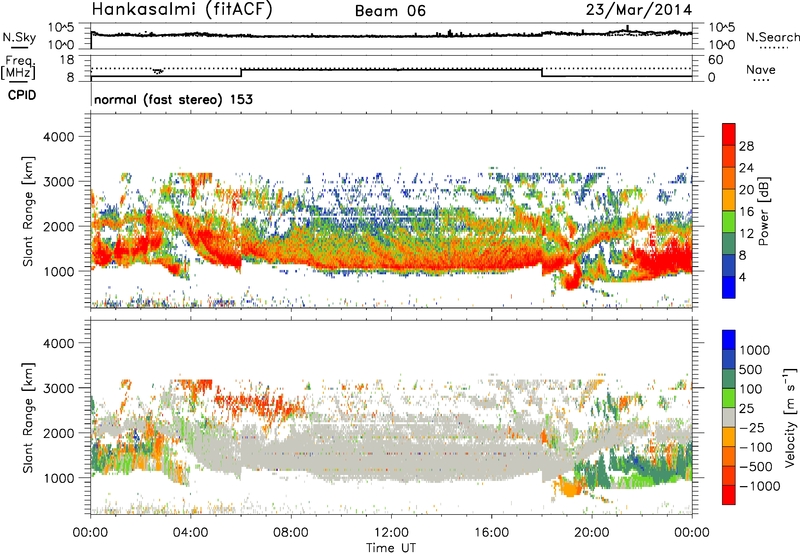Pick the blue 4-8 dB power colorbar segment
Screen dimensions: 800x554
729,266
